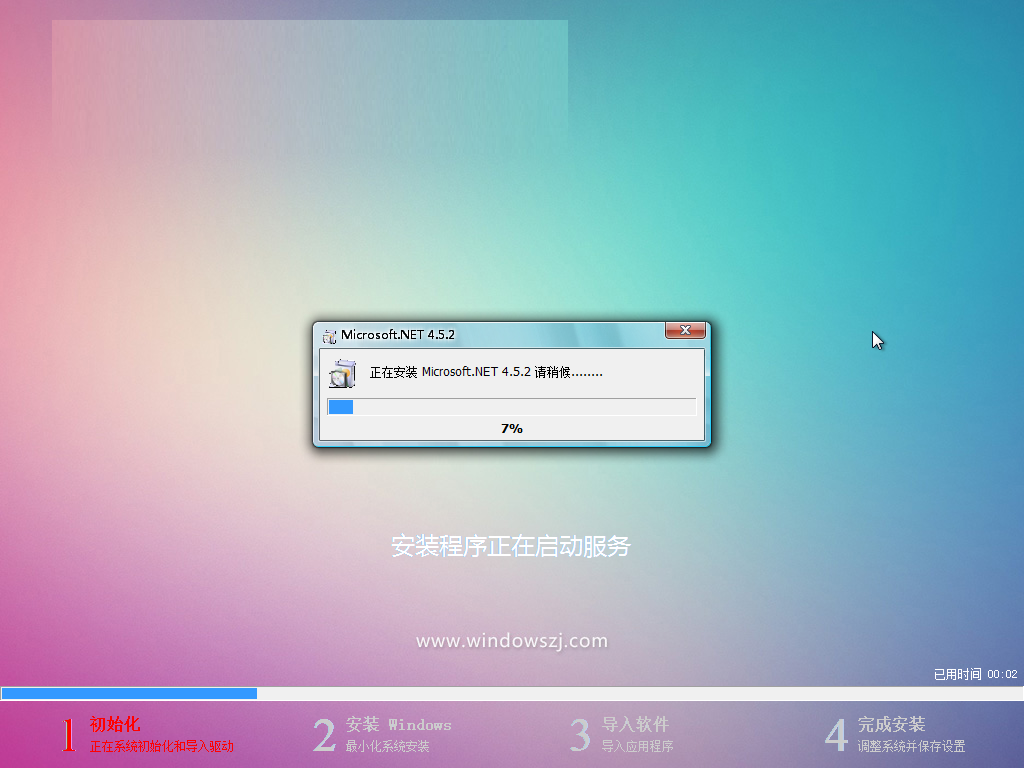Click the '调整系统并保存设置' subtitle
1024x768 pixels.
pyautogui.click(x=911, y=746)
